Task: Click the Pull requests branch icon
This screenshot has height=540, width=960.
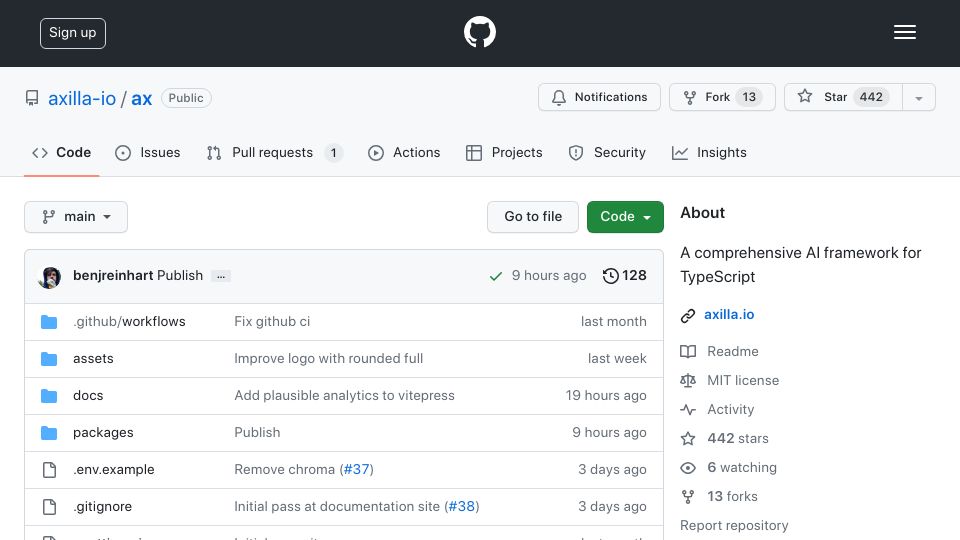Action: coord(214,152)
